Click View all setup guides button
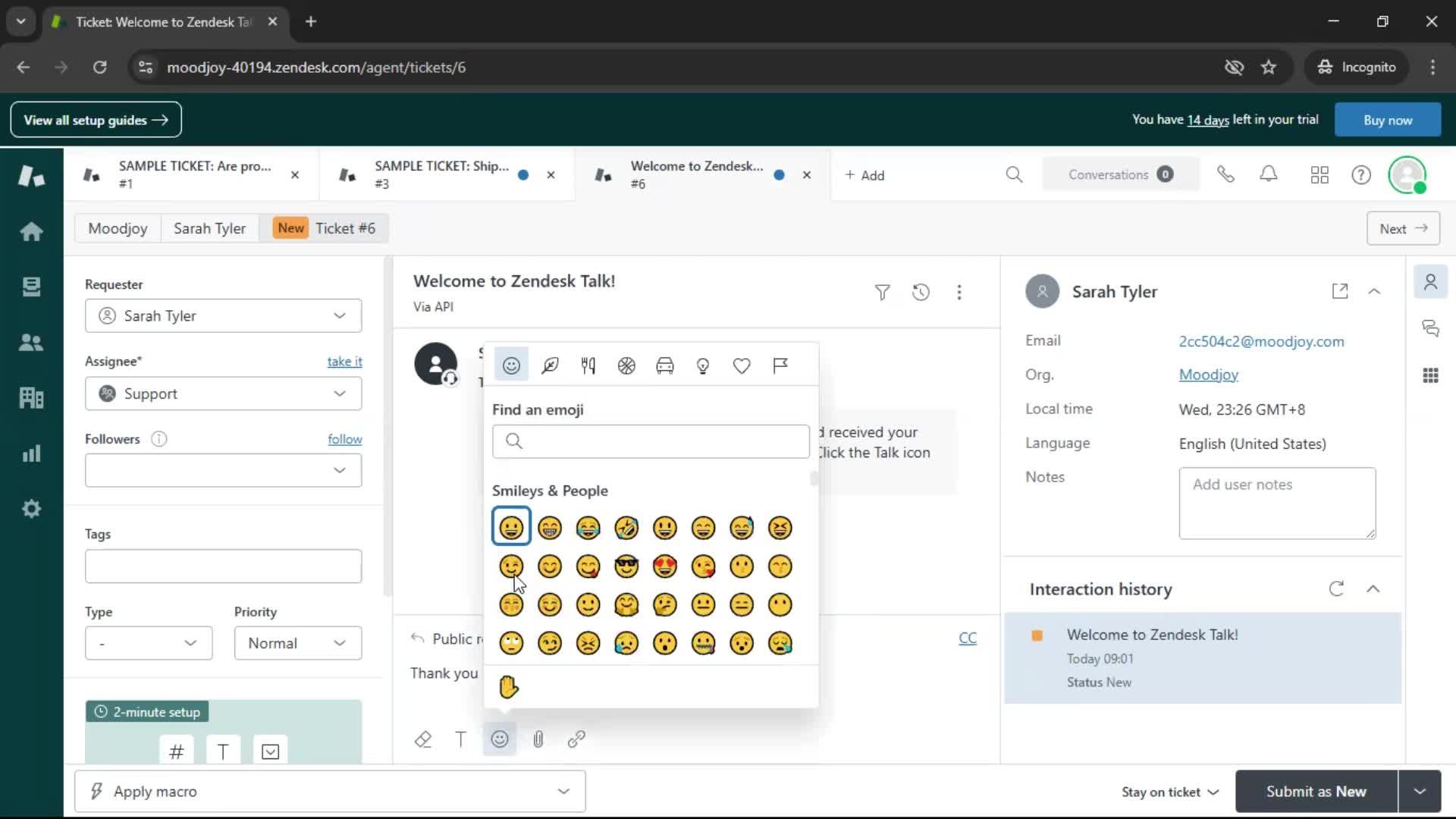 pos(96,120)
